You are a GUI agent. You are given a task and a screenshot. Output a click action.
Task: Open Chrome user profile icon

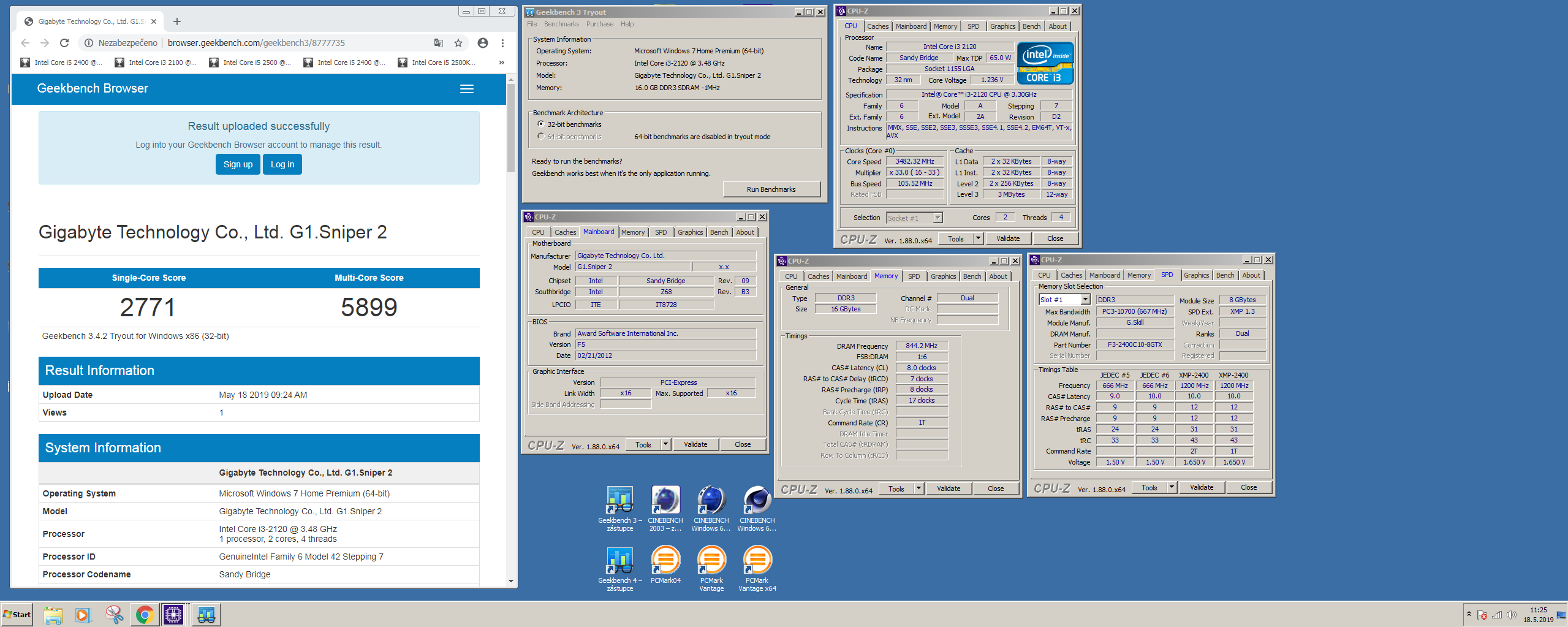(x=483, y=43)
